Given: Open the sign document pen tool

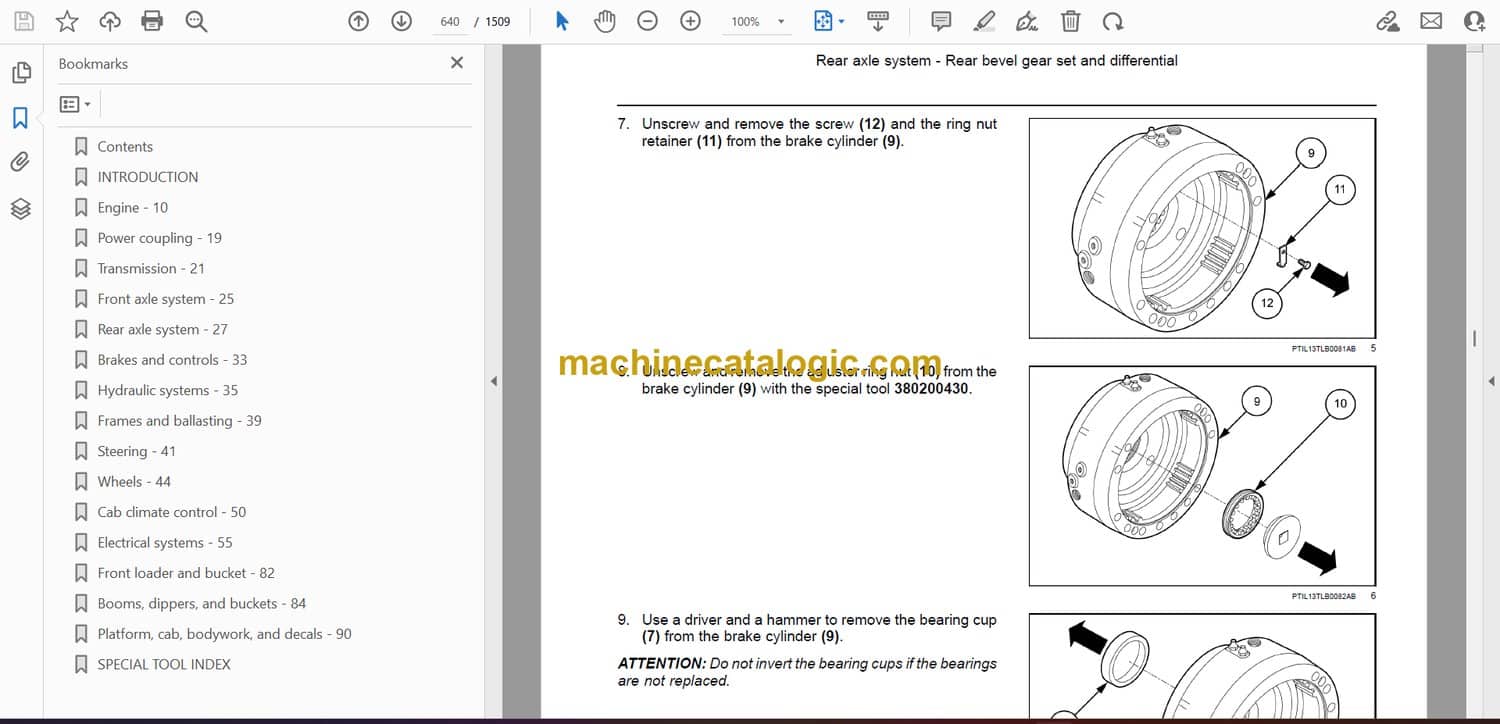Looking at the screenshot, I should (1027, 21).
